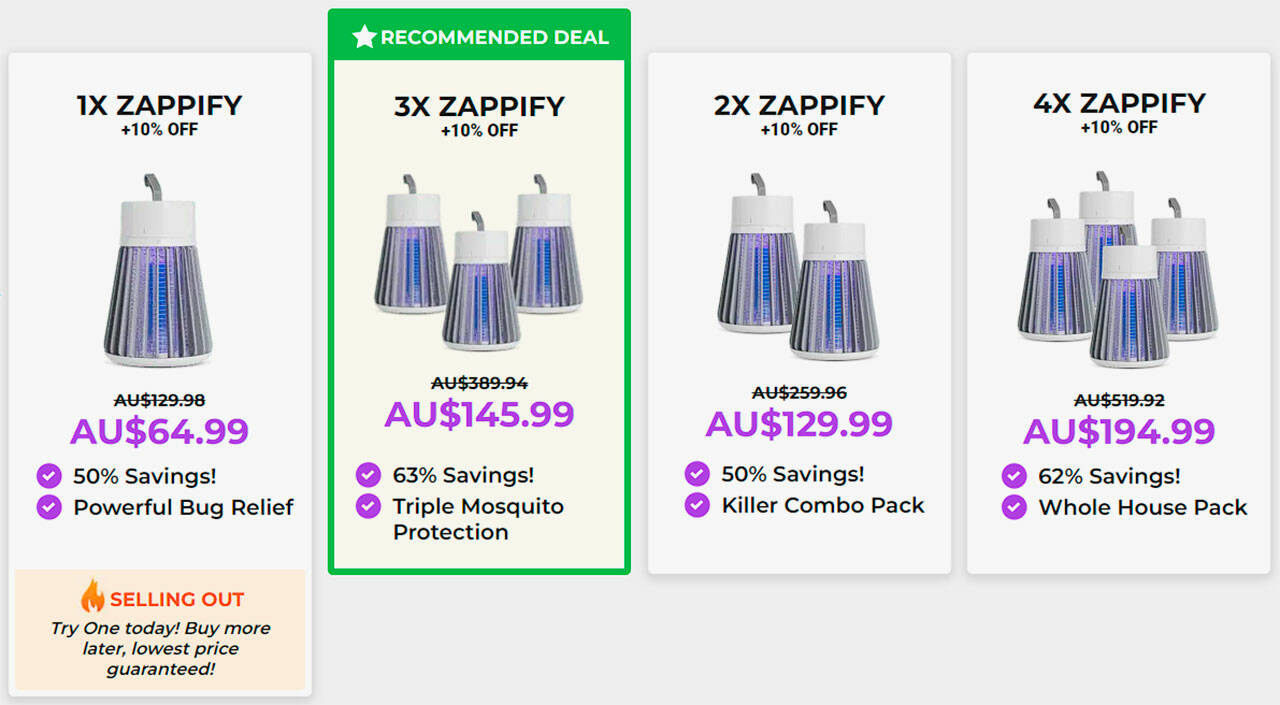1280x705 pixels.
Task: Click the checkmark icon beside Powerful Bug Relief
Action: pyautogui.click(x=48, y=507)
